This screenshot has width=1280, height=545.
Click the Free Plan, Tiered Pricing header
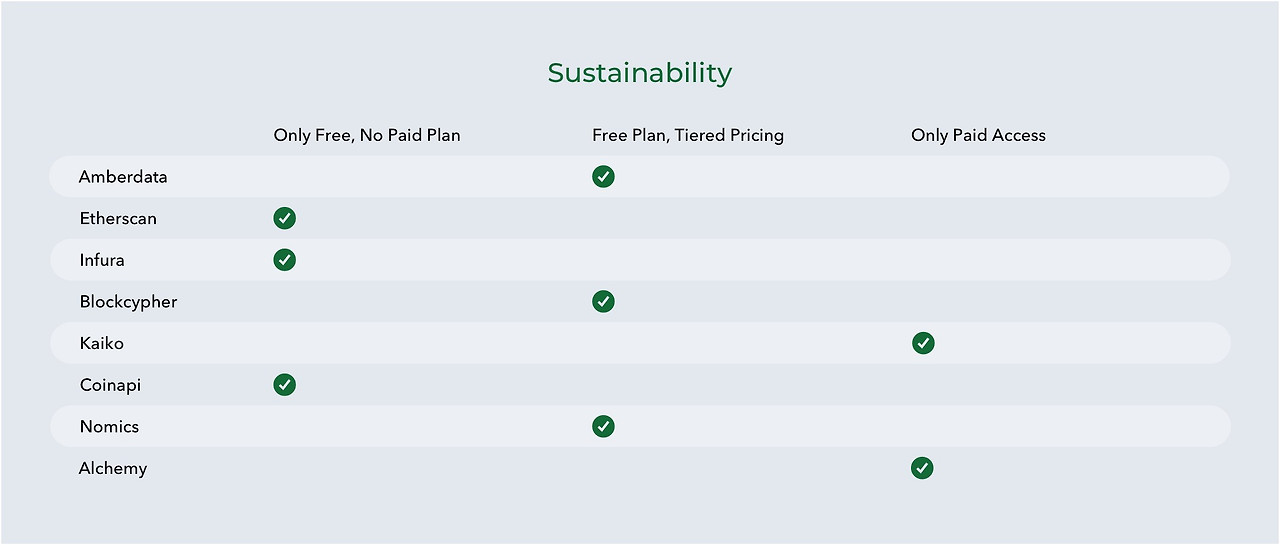(x=688, y=135)
